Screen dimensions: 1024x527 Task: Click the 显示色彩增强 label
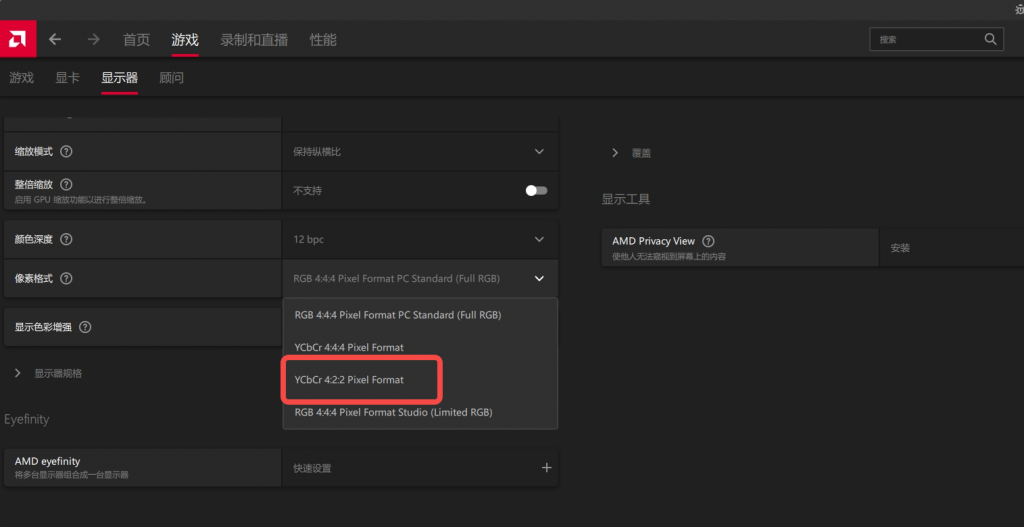43,327
